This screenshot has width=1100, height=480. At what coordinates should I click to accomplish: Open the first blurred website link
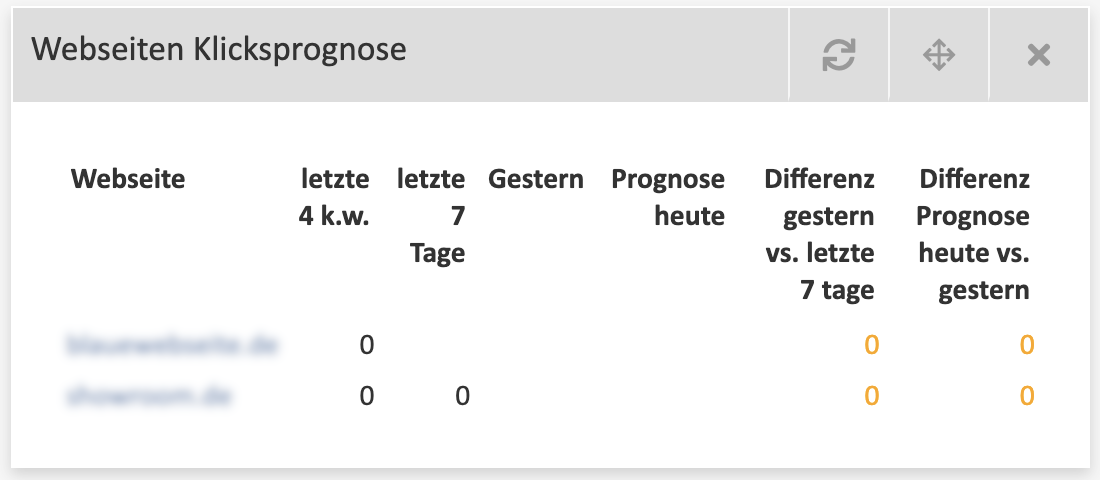(x=173, y=345)
